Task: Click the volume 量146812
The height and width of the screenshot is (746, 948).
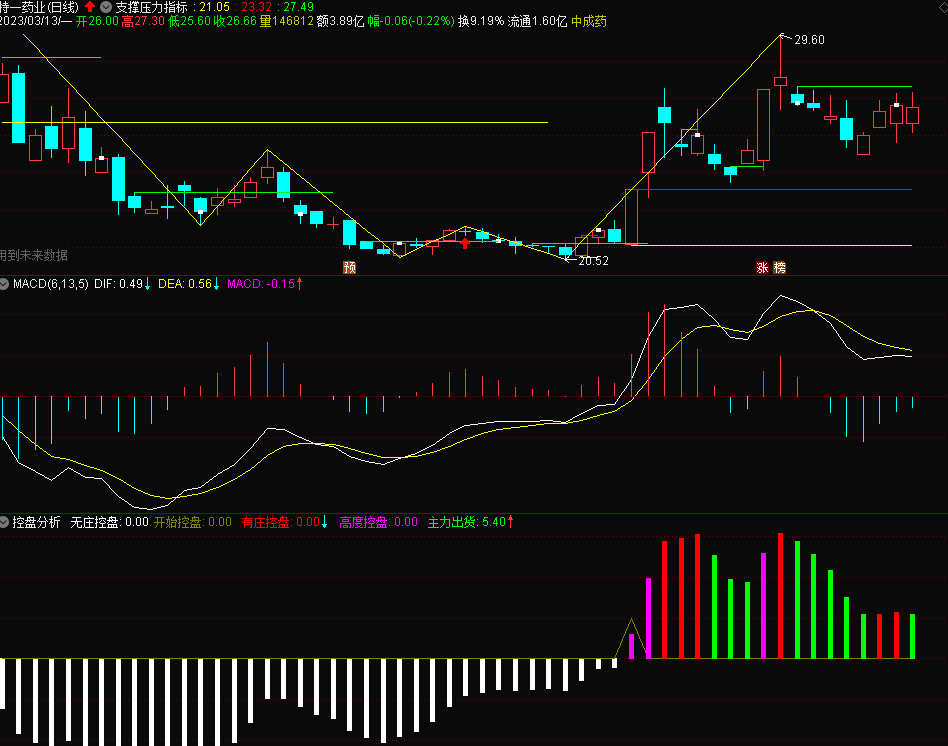Action: pos(287,21)
